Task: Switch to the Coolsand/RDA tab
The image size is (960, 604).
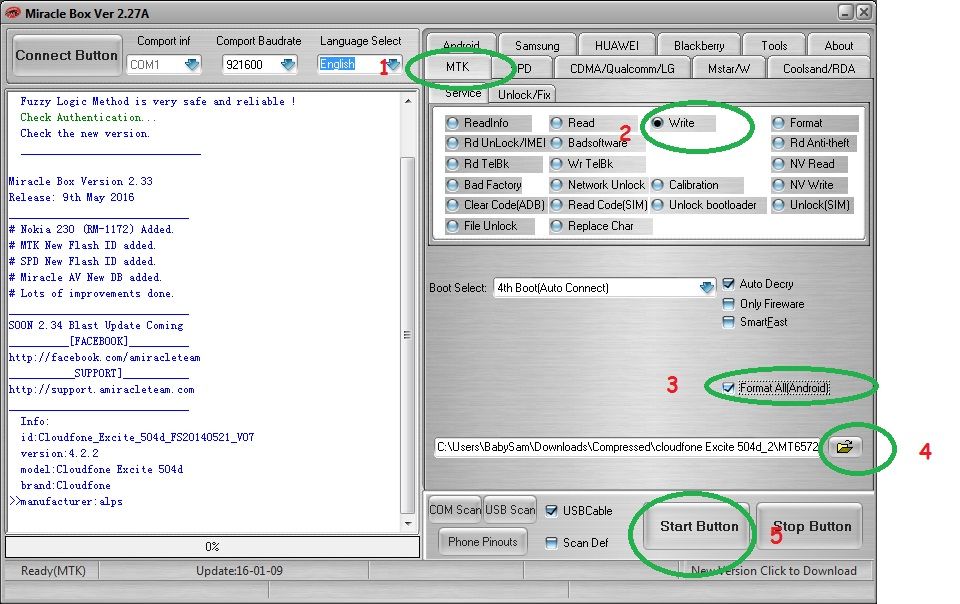Action: pyautogui.click(x=819, y=69)
